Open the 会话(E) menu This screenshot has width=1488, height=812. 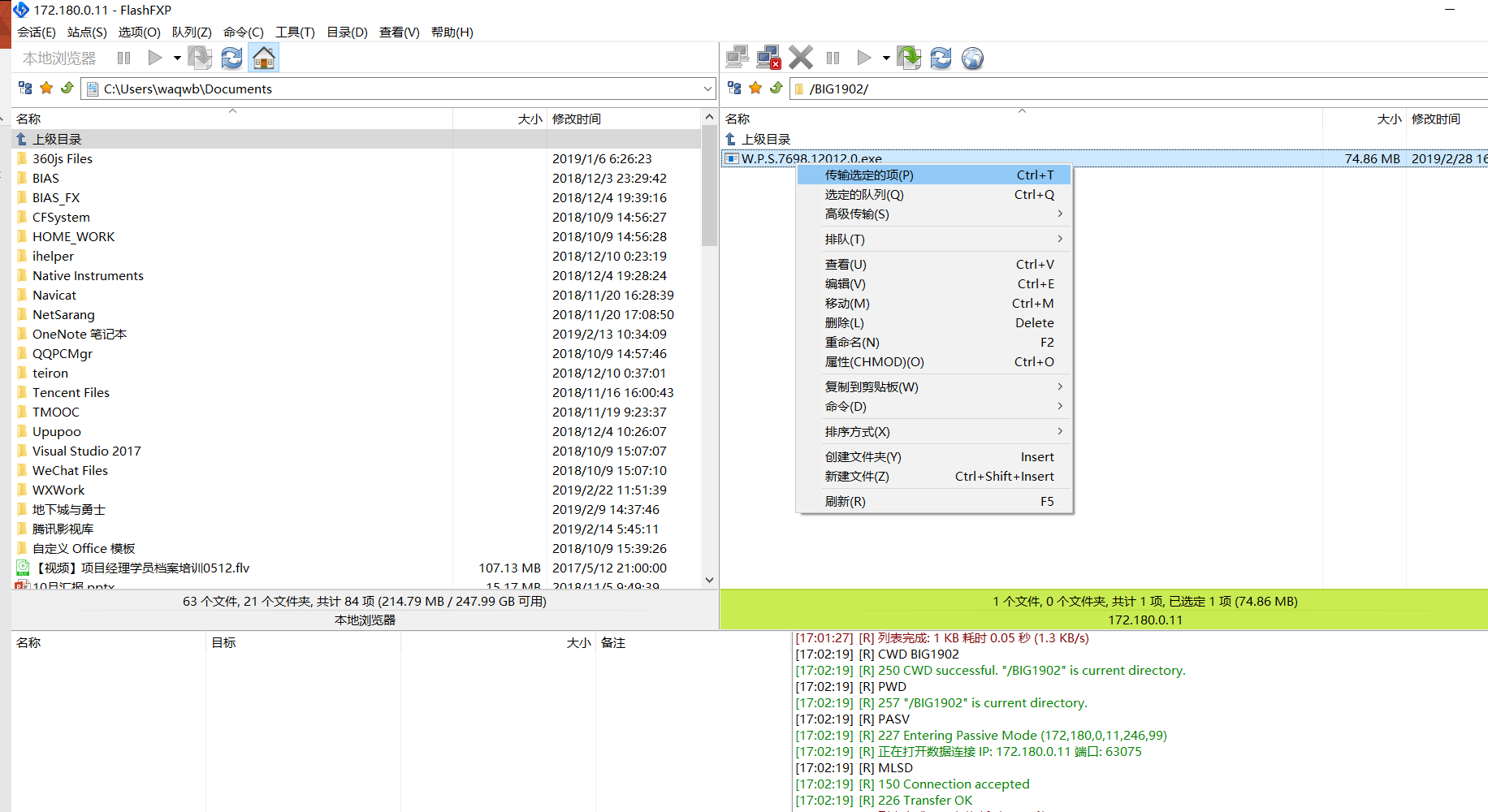[x=37, y=32]
